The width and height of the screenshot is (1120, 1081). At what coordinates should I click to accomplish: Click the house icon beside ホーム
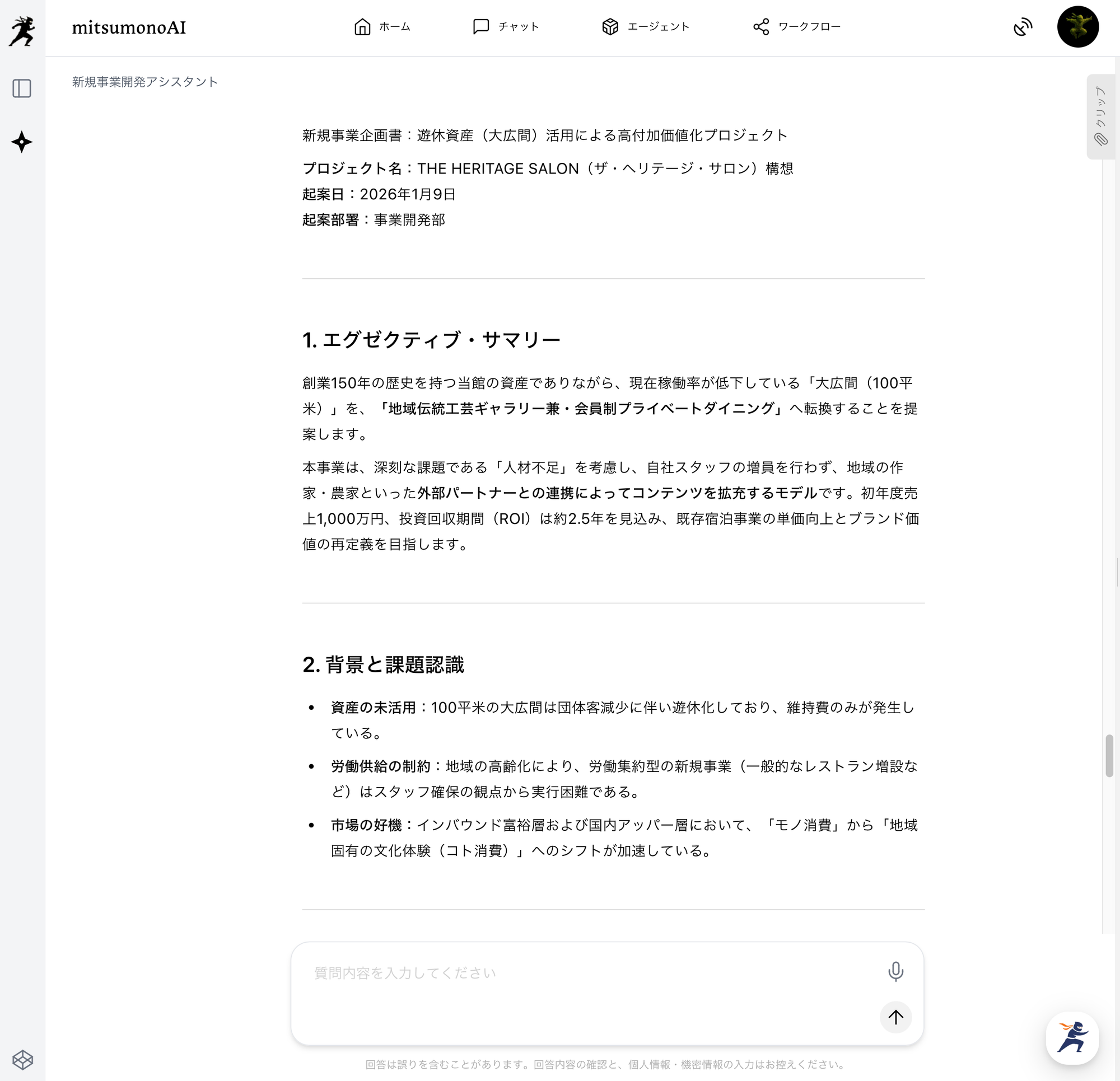click(x=362, y=27)
